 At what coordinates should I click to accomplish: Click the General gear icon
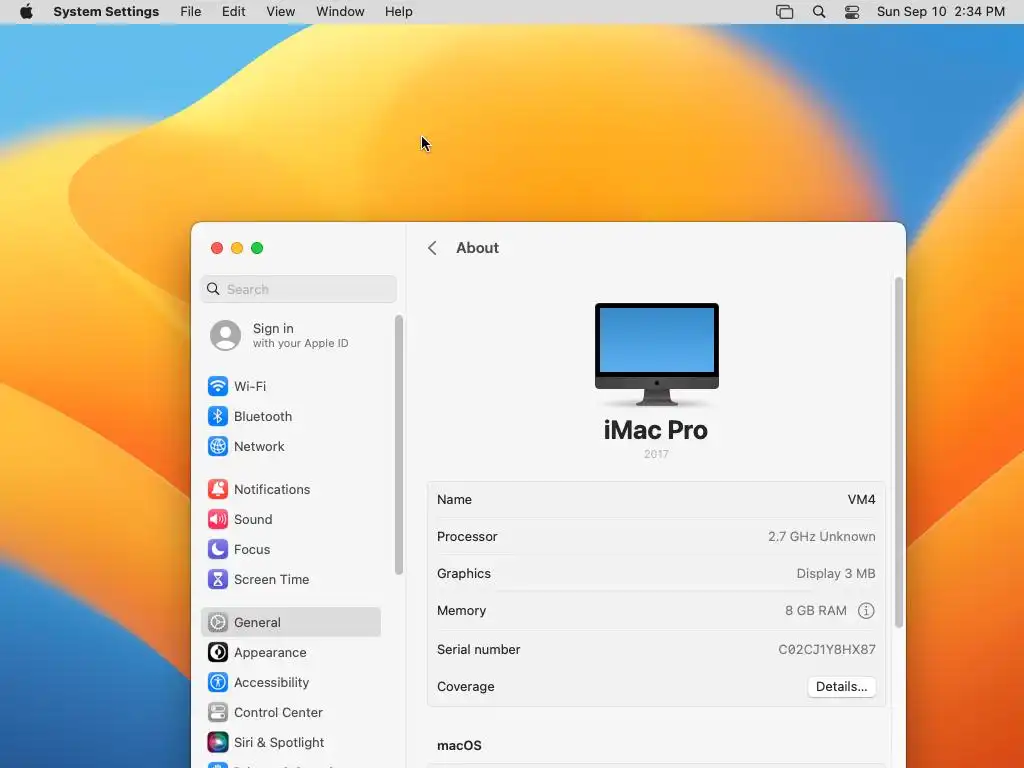pyautogui.click(x=217, y=622)
